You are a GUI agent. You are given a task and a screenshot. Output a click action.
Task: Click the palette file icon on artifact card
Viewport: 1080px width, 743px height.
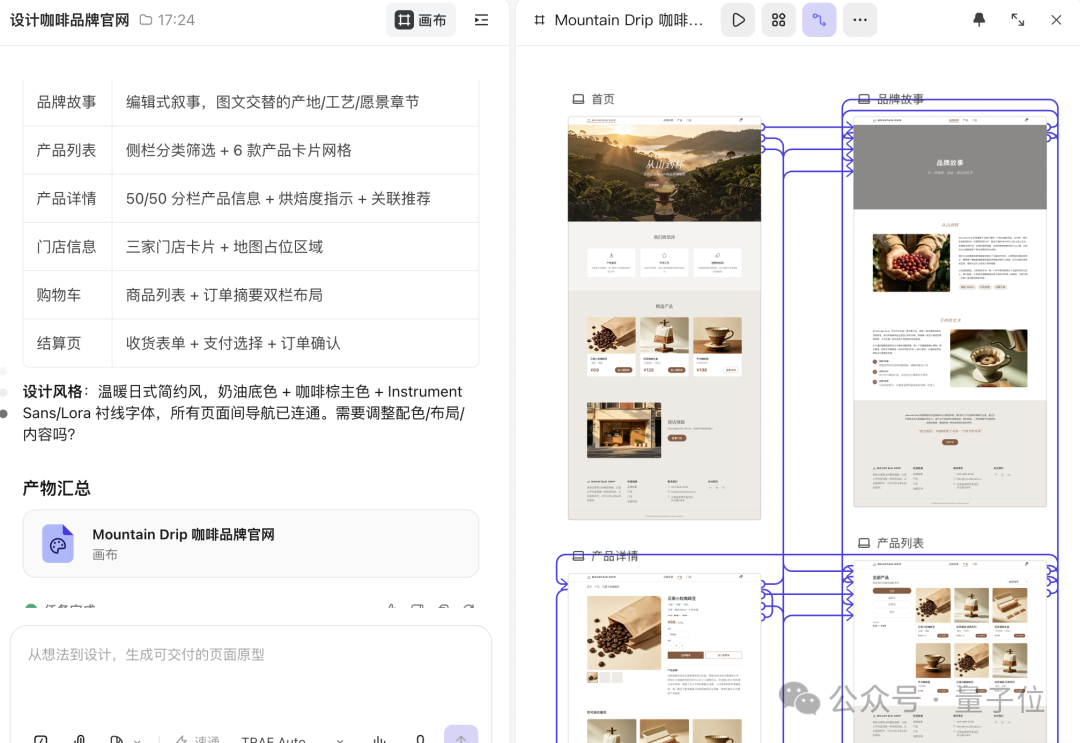(58, 544)
